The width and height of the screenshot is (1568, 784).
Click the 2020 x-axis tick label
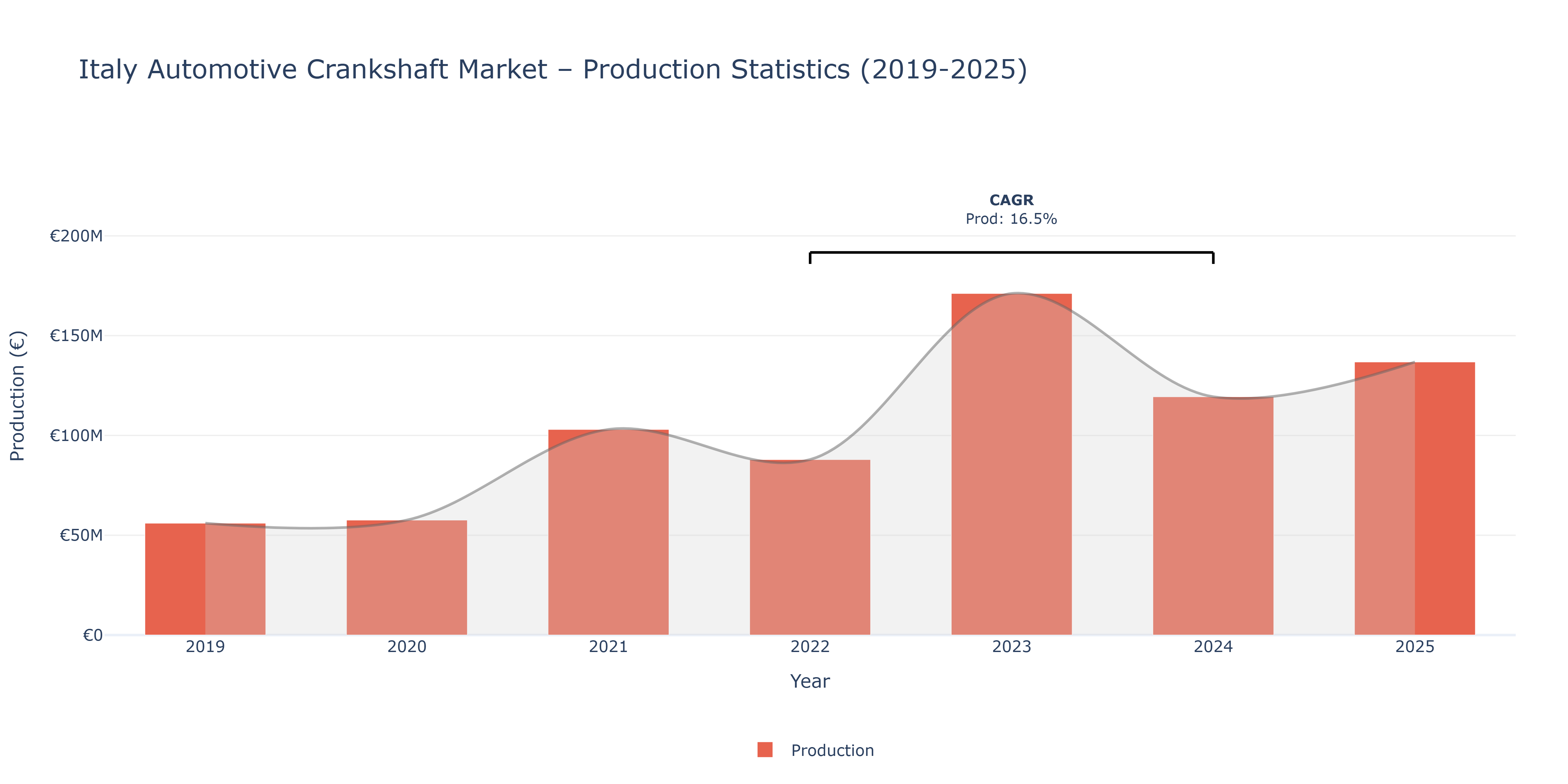(x=407, y=646)
